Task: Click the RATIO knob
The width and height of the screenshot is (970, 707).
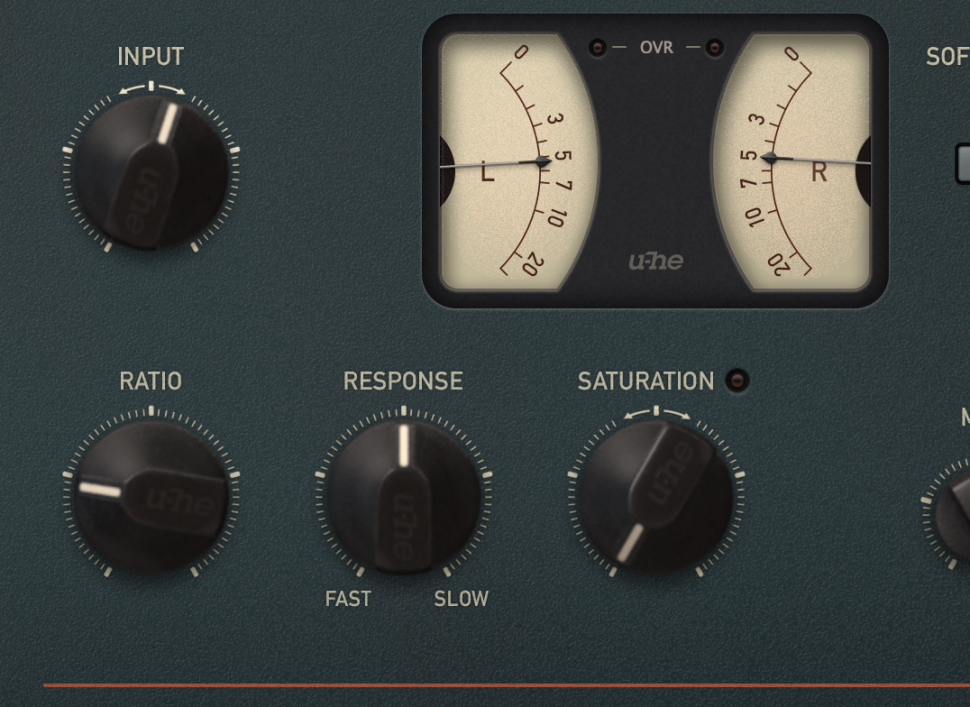Action: 152,497
